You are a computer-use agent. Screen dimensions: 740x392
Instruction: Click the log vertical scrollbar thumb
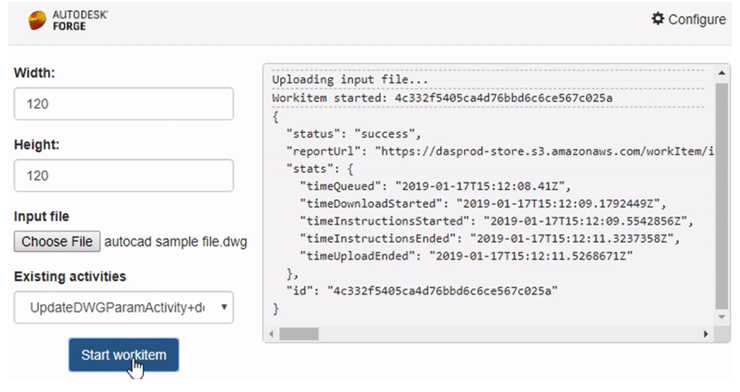pyautogui.click(x=722, y=196)
